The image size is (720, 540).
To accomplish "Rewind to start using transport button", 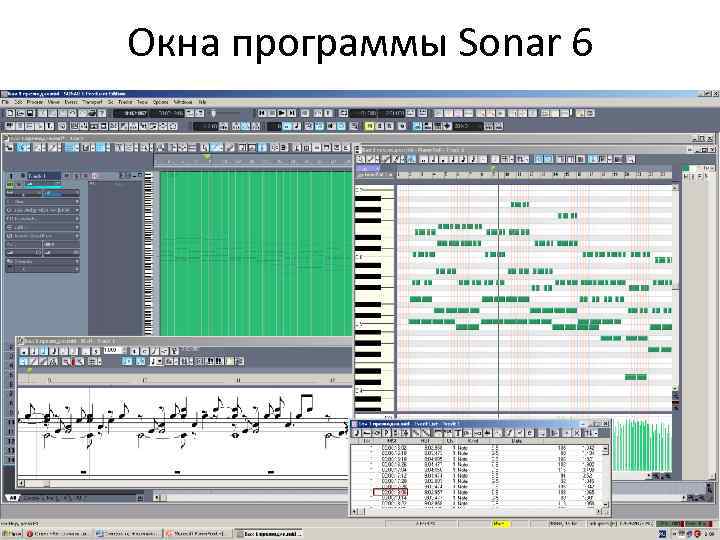I will click(262, 113).
